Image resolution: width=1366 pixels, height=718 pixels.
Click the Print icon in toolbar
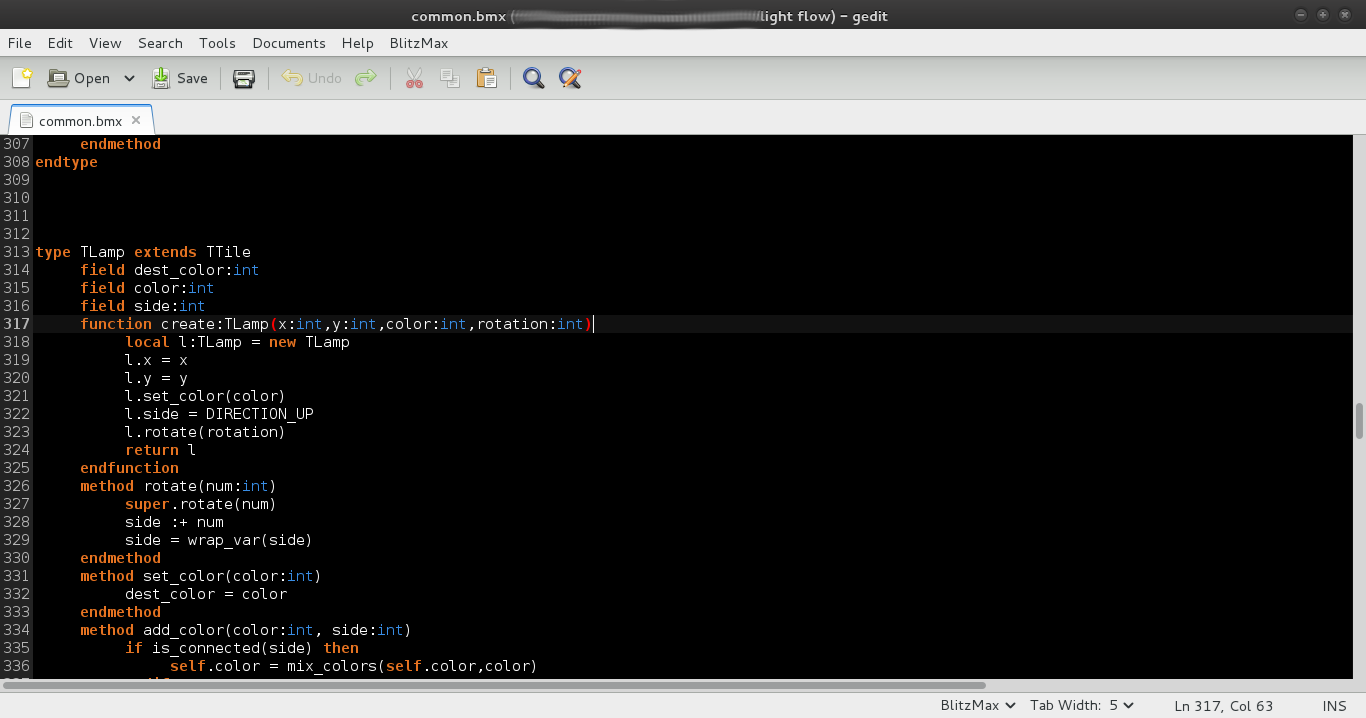[244, 78]
